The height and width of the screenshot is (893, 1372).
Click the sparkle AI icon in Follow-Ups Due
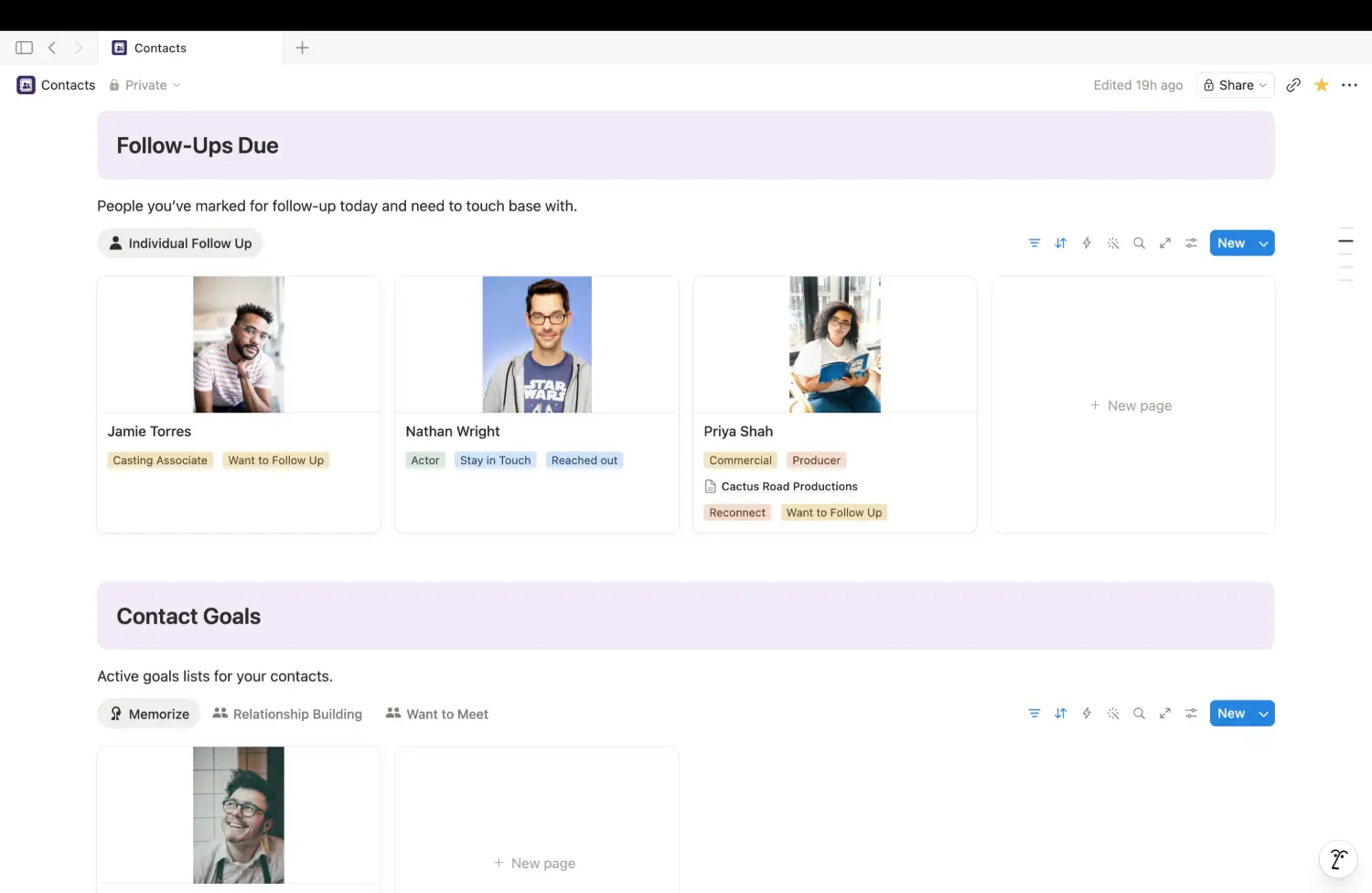point(1113,243)
